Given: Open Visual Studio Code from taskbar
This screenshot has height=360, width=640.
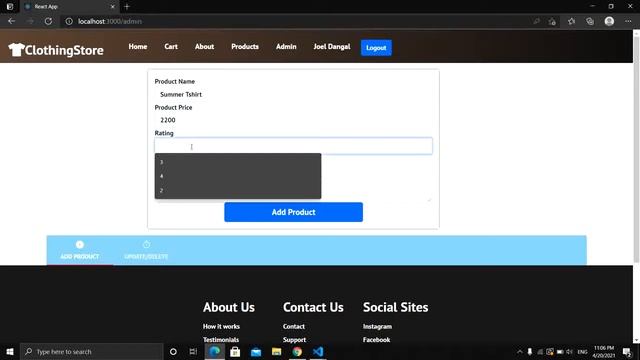Looking at the screenshot, I should (318, 351).
